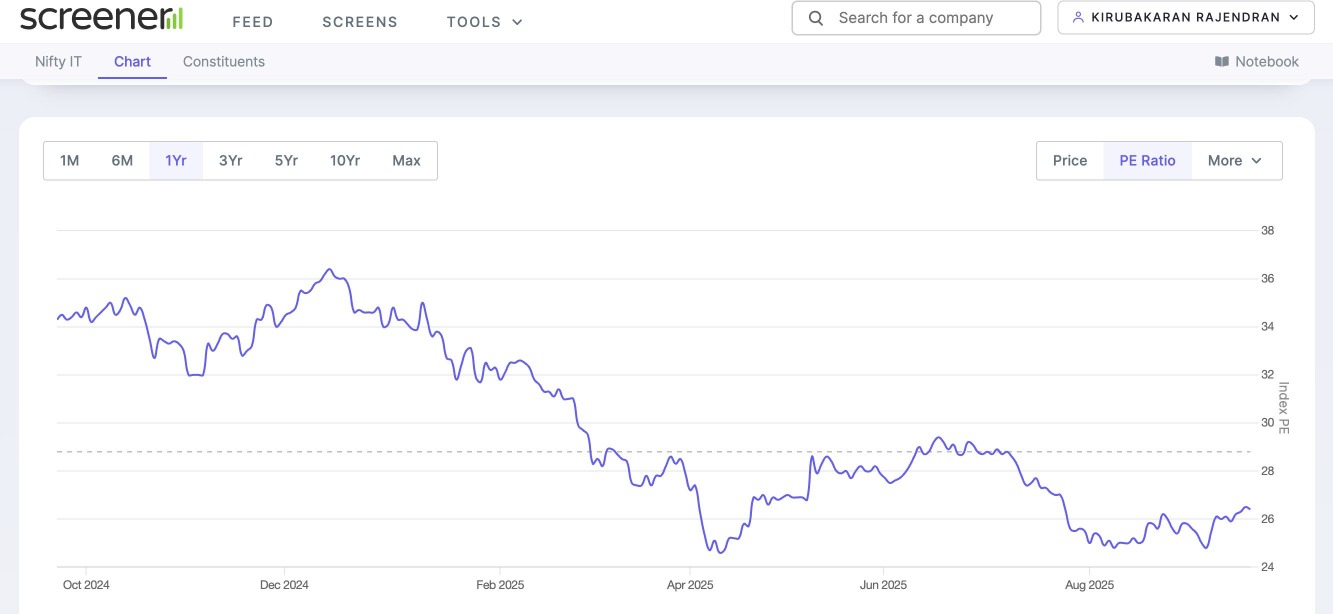The width and height of the screenshot is (1333, 614).
Task: Click the user profile icon
Action: coord(1078,18)
